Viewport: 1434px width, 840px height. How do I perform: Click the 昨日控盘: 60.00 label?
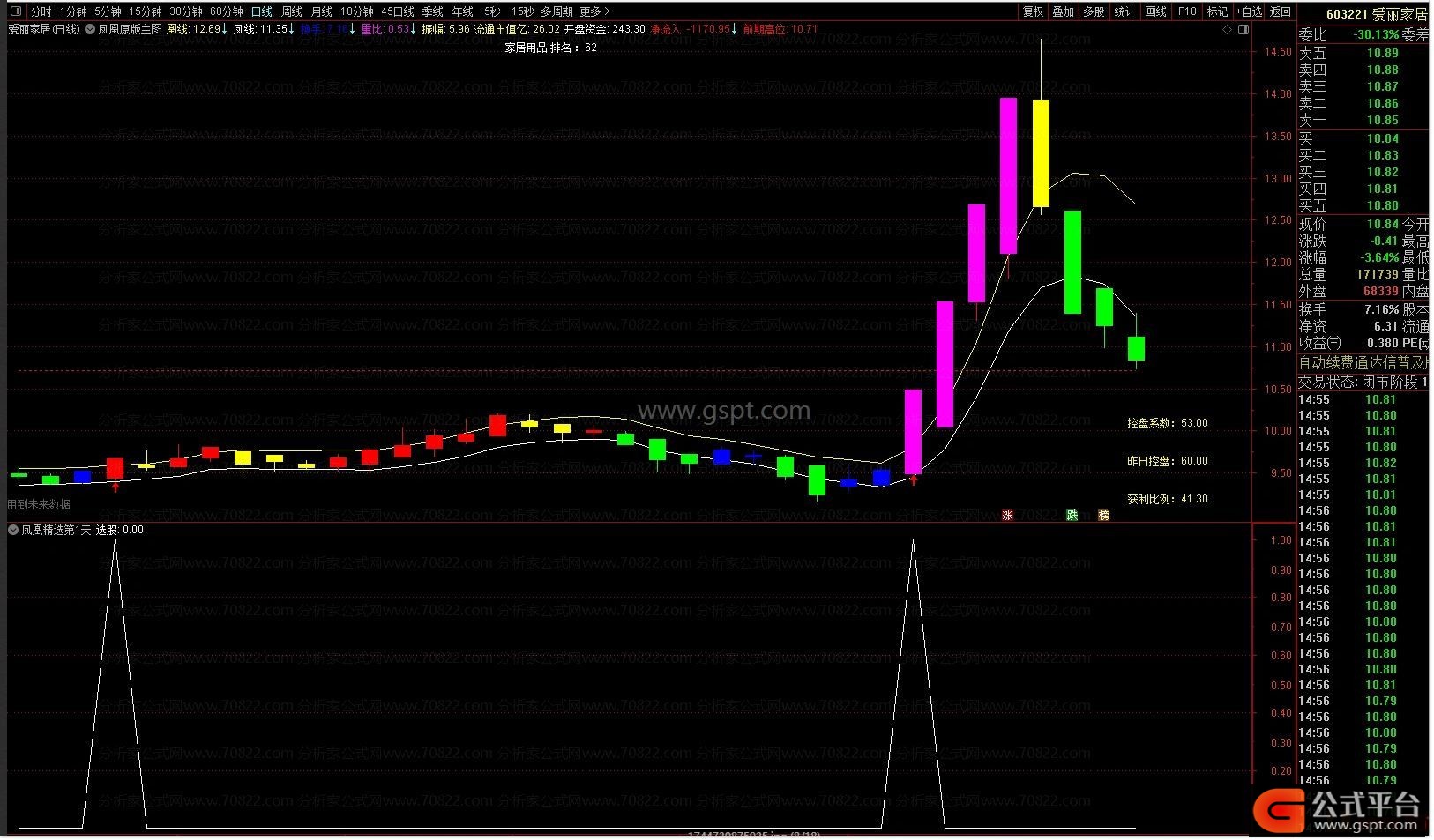click(1167, 461)
